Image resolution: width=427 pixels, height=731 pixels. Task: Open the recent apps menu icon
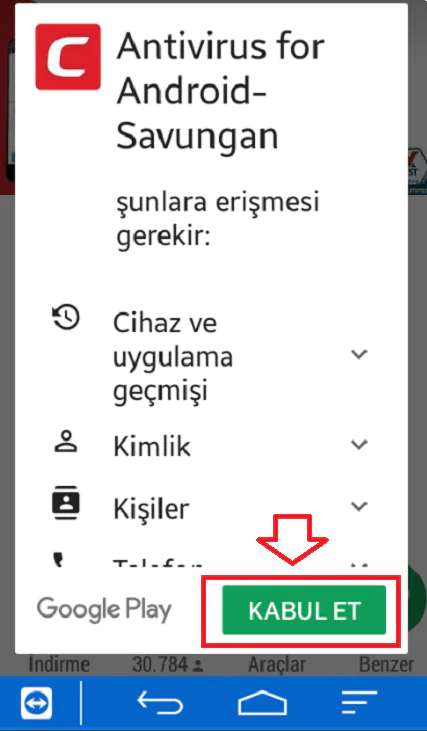pos(358,703)
